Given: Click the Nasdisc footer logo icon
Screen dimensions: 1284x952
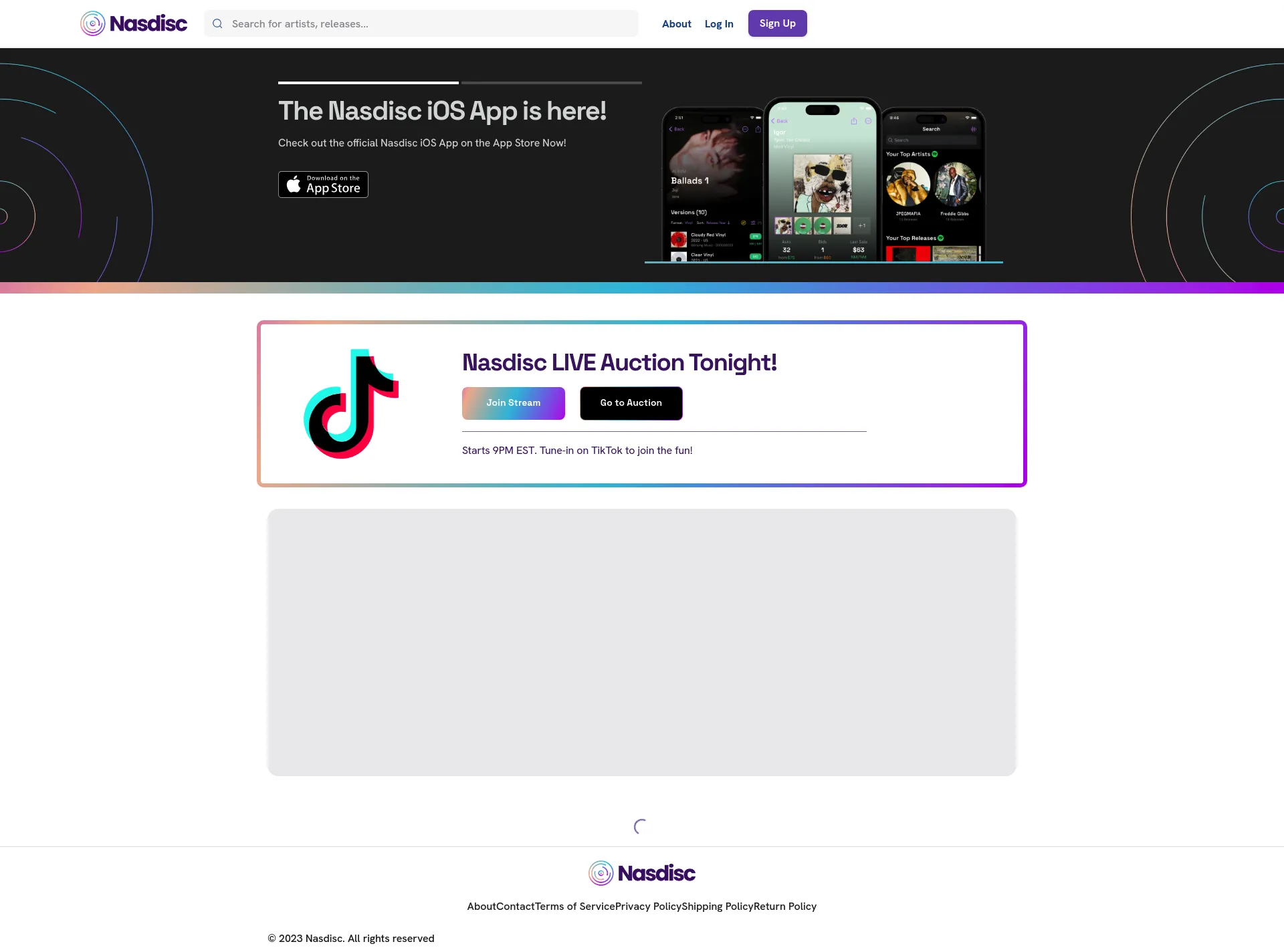Looking at the screenshot, I should point(601,873).
